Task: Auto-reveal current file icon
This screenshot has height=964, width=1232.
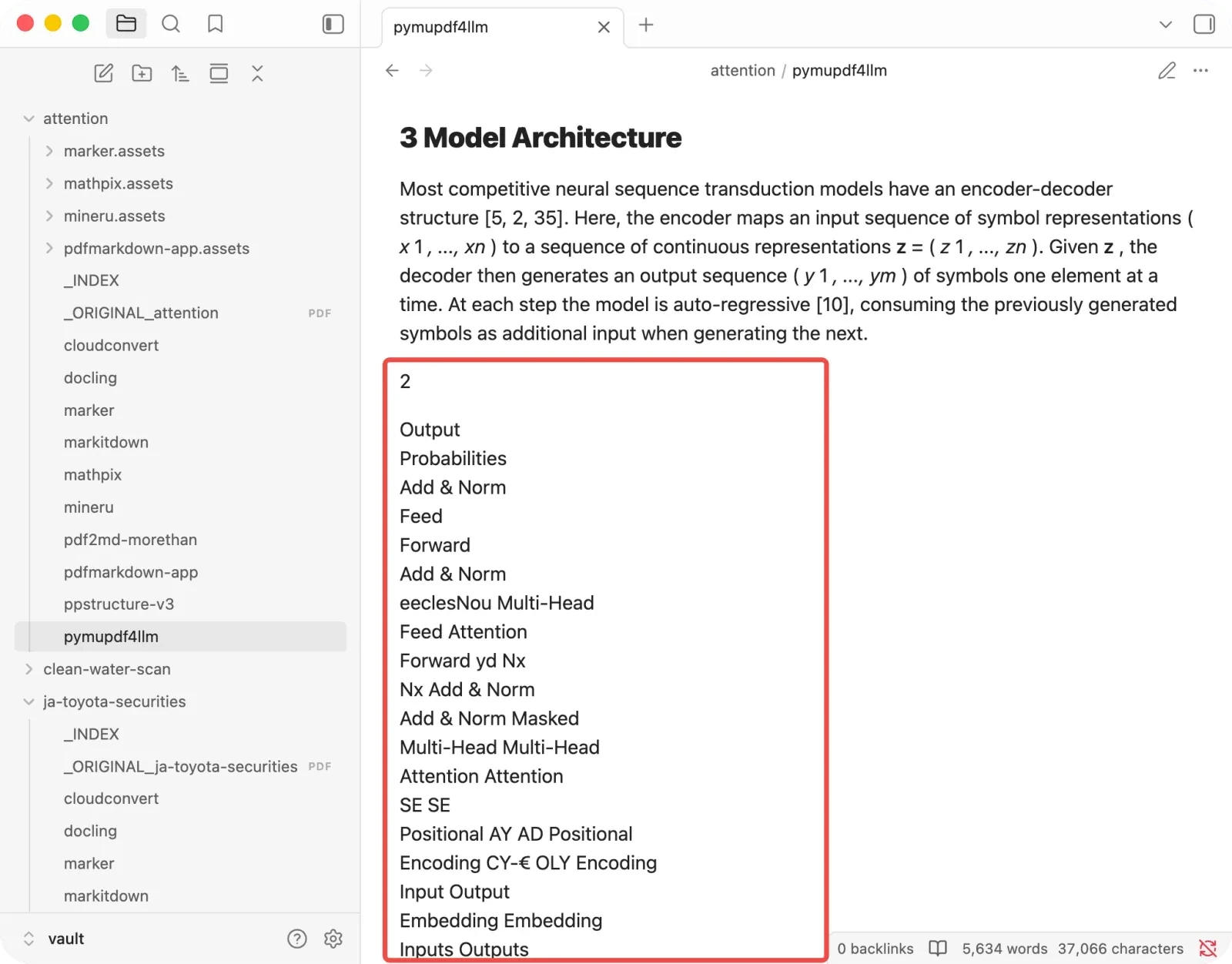Action: (x=219, y=73)
